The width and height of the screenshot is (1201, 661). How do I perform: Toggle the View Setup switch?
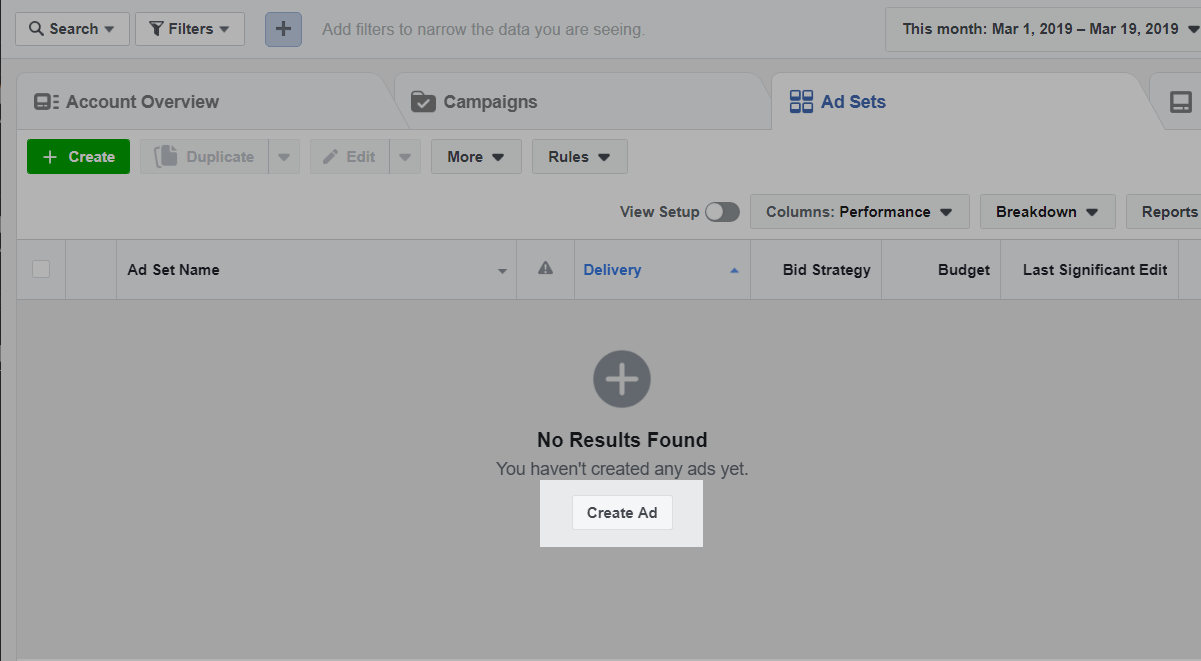[722, 212]
